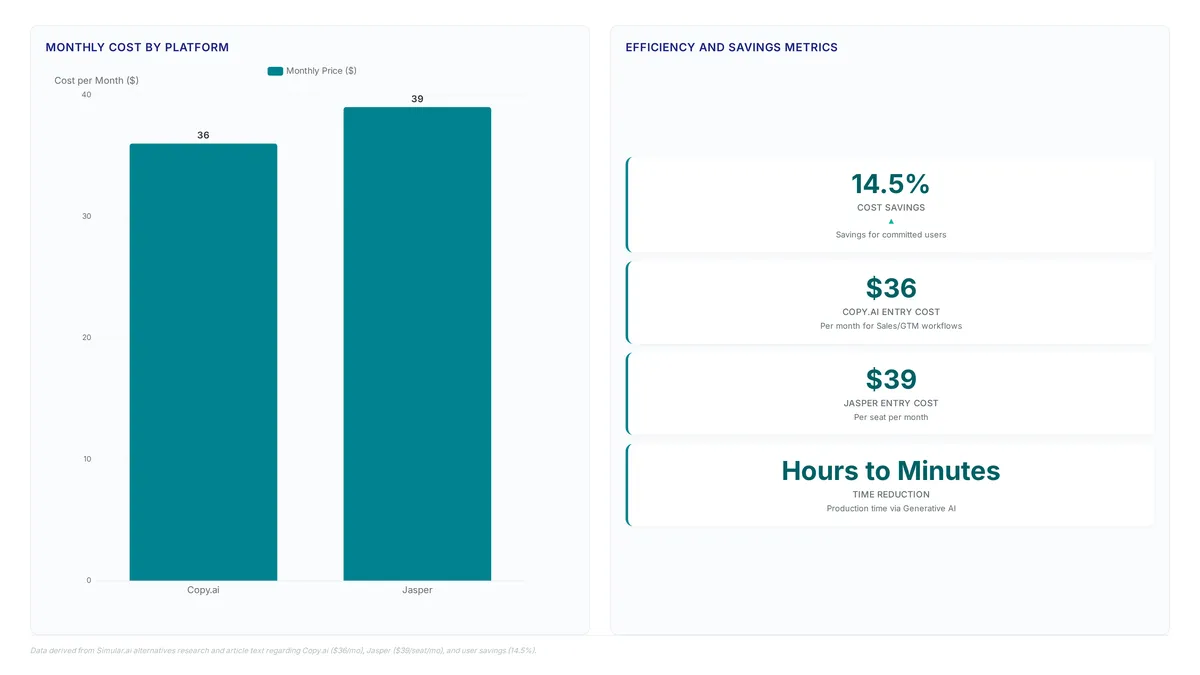The height and width of the screenshot is (675, 1200).
Task: Click the 20 y-axis tick label
Action: pyautogui.click(x=86, y=338)
